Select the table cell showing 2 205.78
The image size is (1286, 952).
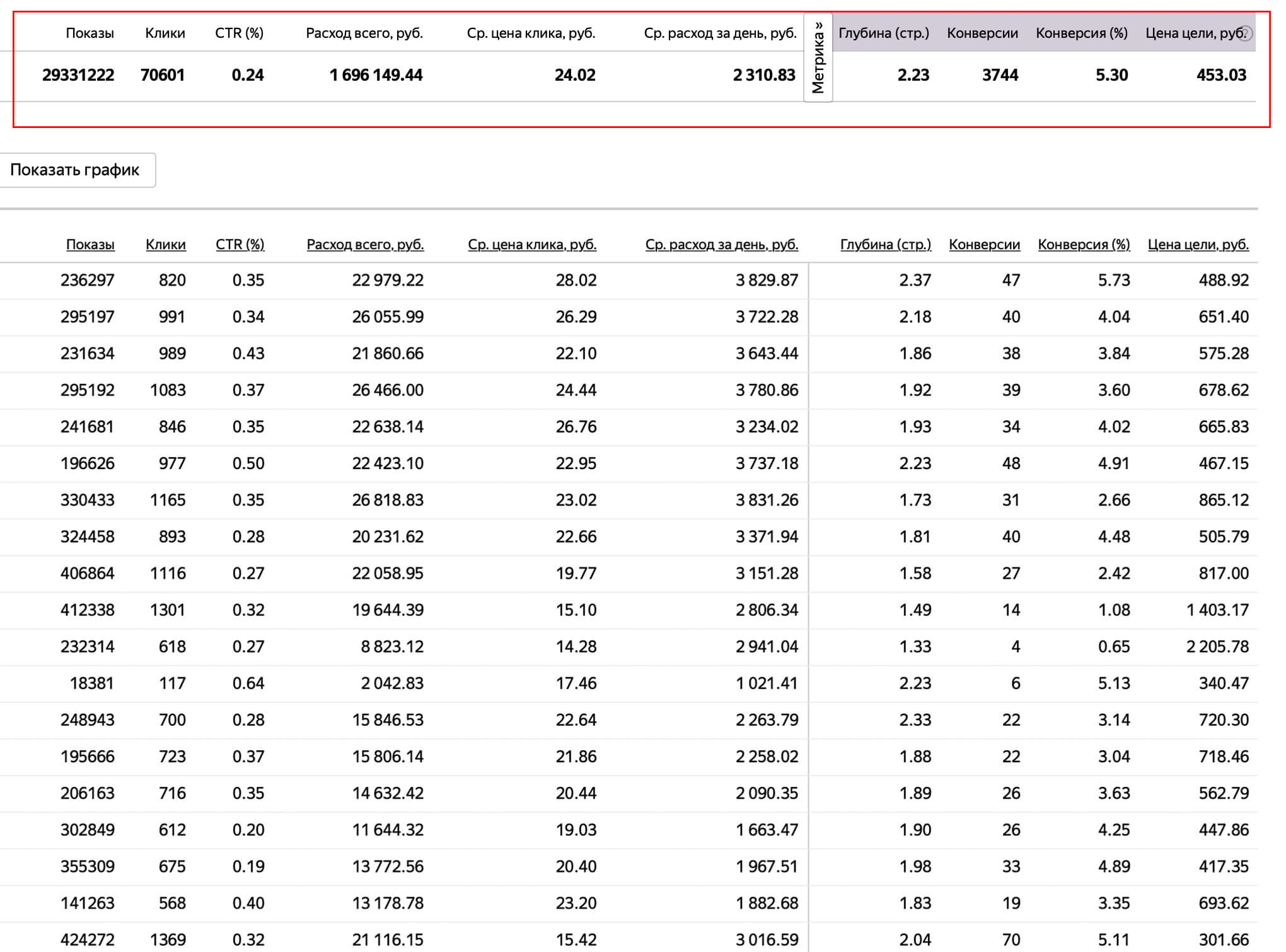(1217, 647)
